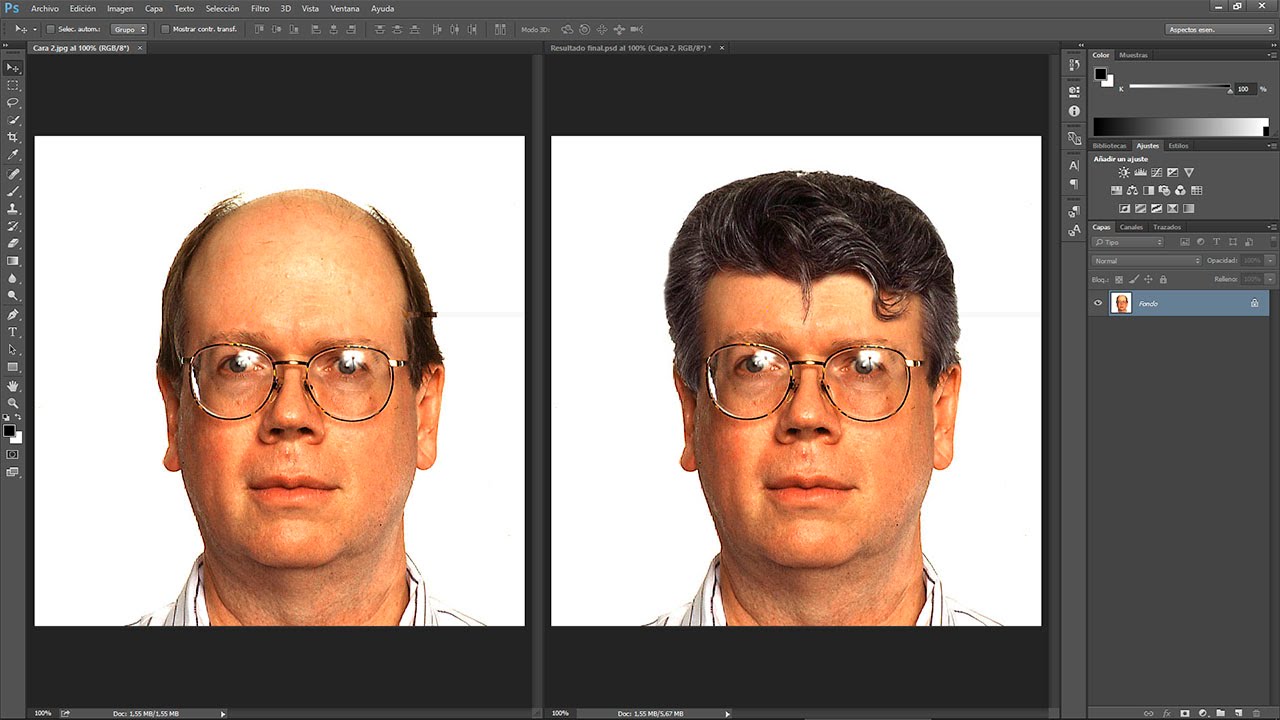Click the Add layer style fx icon
Image resolution: width=1280 pixels, height=720 pixels.
(x=1167, y=714)
